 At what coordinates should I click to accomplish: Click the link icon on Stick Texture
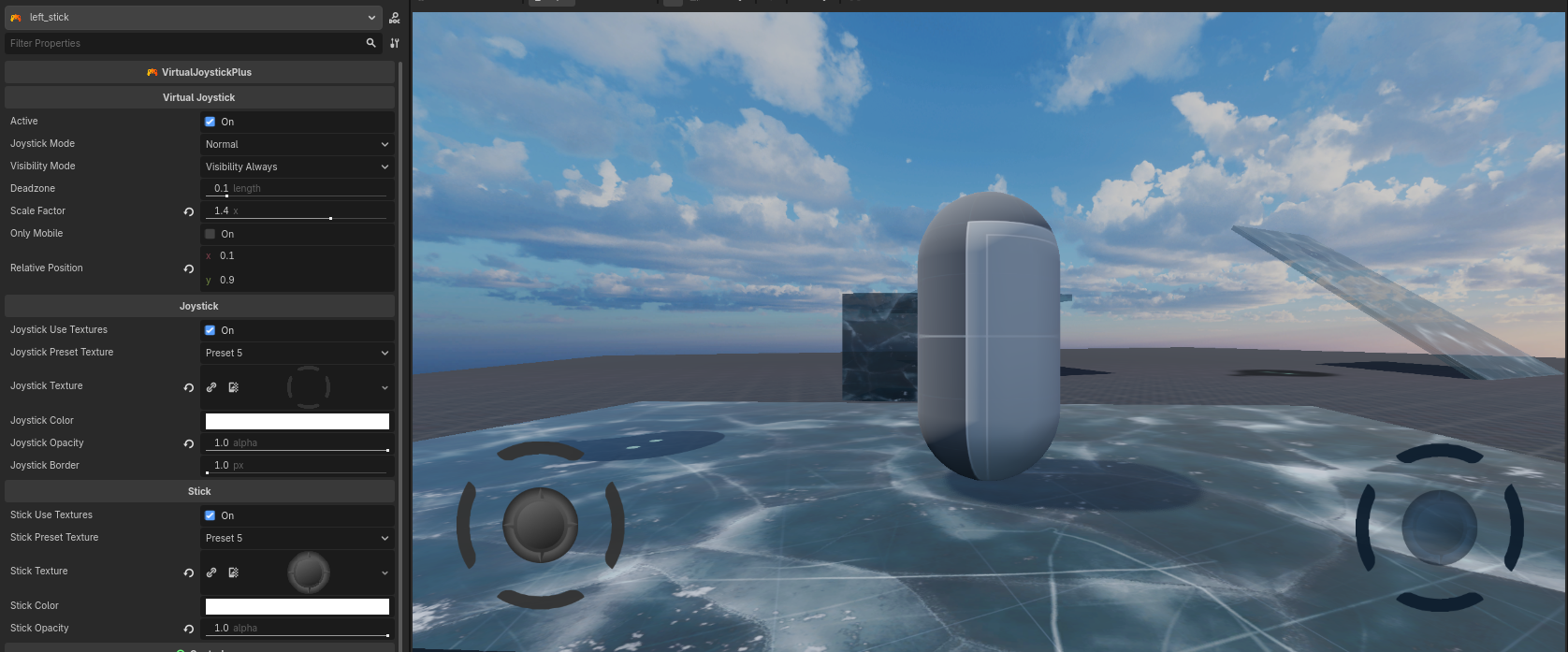[x=211, y=572]
